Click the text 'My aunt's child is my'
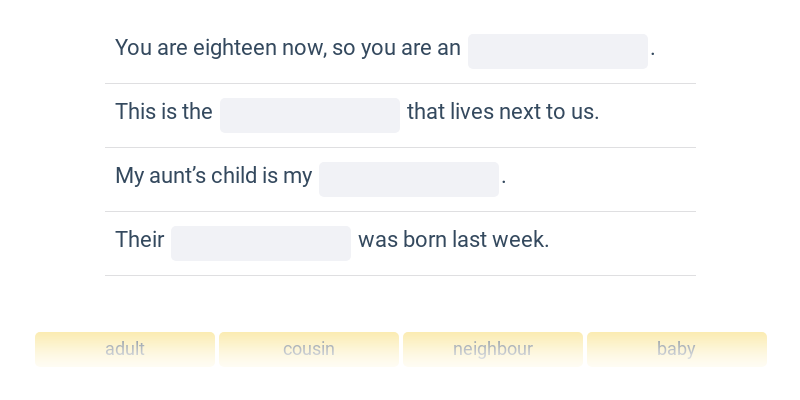This screenshot has height=400, width=800. point(213,176)
